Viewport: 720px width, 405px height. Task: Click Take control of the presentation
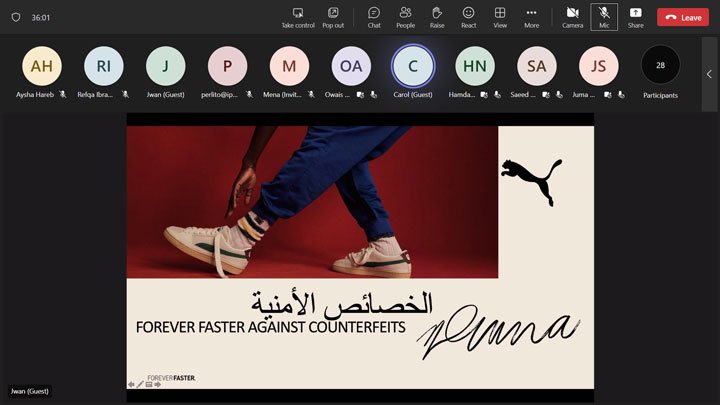(x=297, y=17)
